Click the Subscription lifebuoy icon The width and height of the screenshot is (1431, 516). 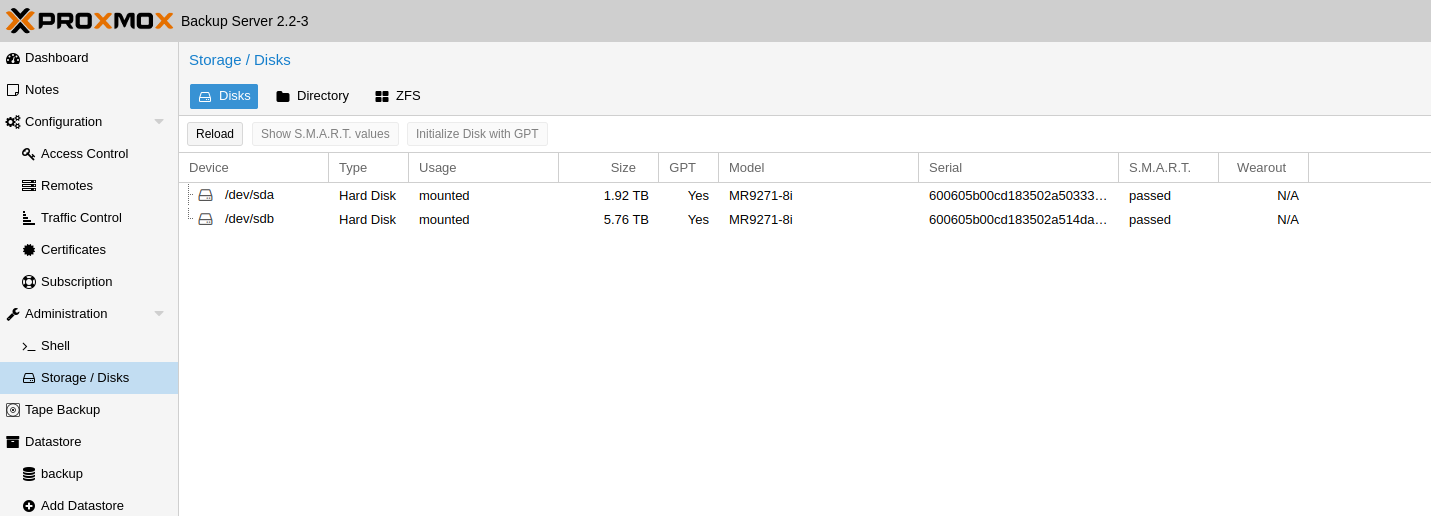(29, 282)
